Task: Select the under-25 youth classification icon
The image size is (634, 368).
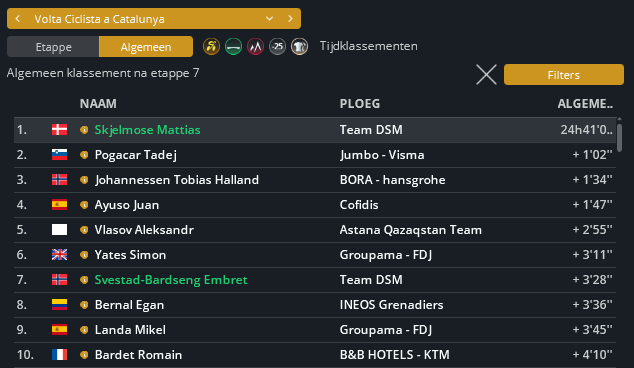Action: coord(277,47)
